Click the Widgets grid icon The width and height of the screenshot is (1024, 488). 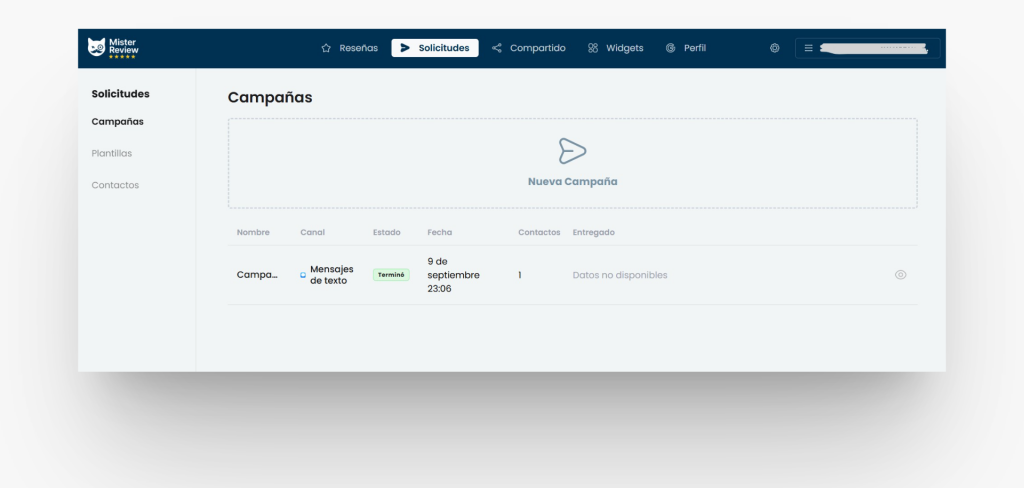tap(593, 48)
